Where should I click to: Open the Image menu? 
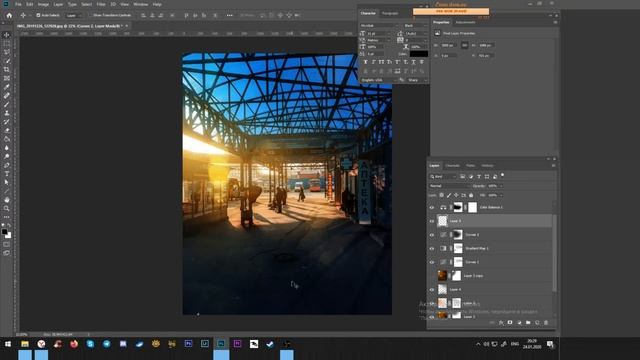click(43, 4)
